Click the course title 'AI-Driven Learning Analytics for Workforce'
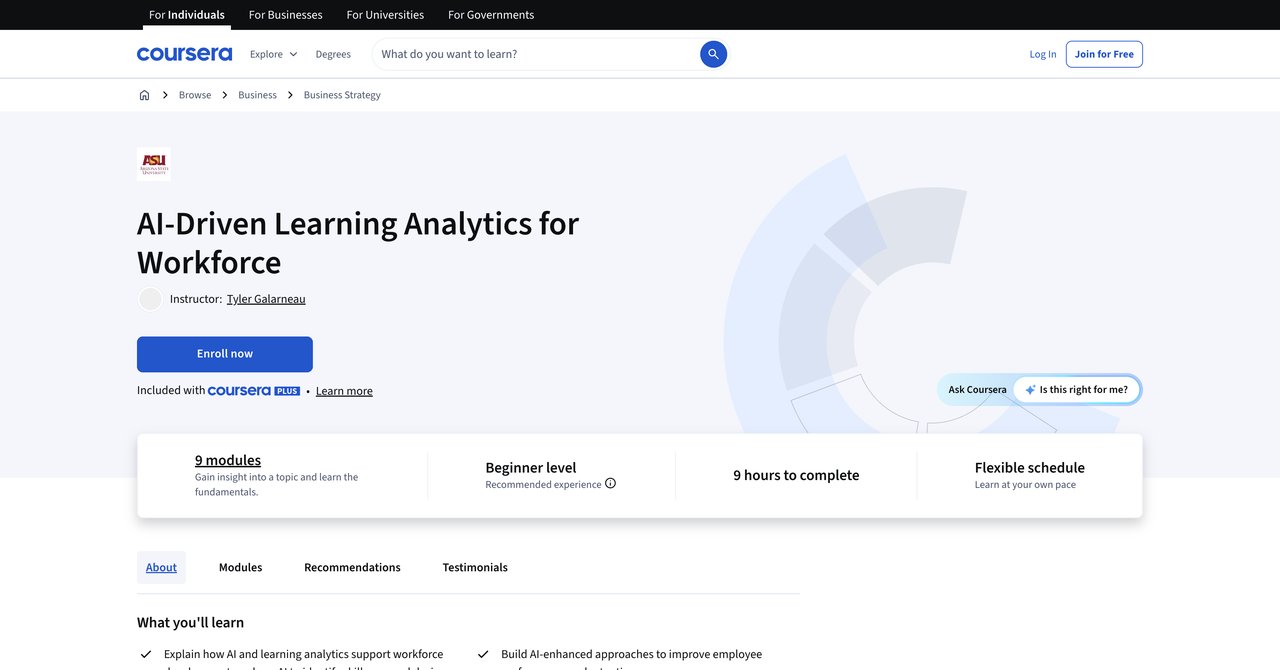The image size is (1280, 670). click(x=358, y=242)
